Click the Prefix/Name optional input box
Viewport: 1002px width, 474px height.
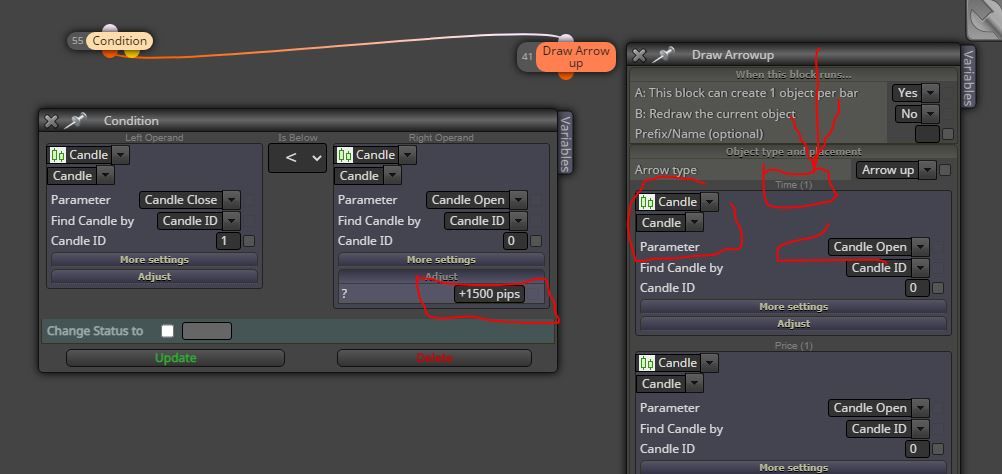(927, 134)
